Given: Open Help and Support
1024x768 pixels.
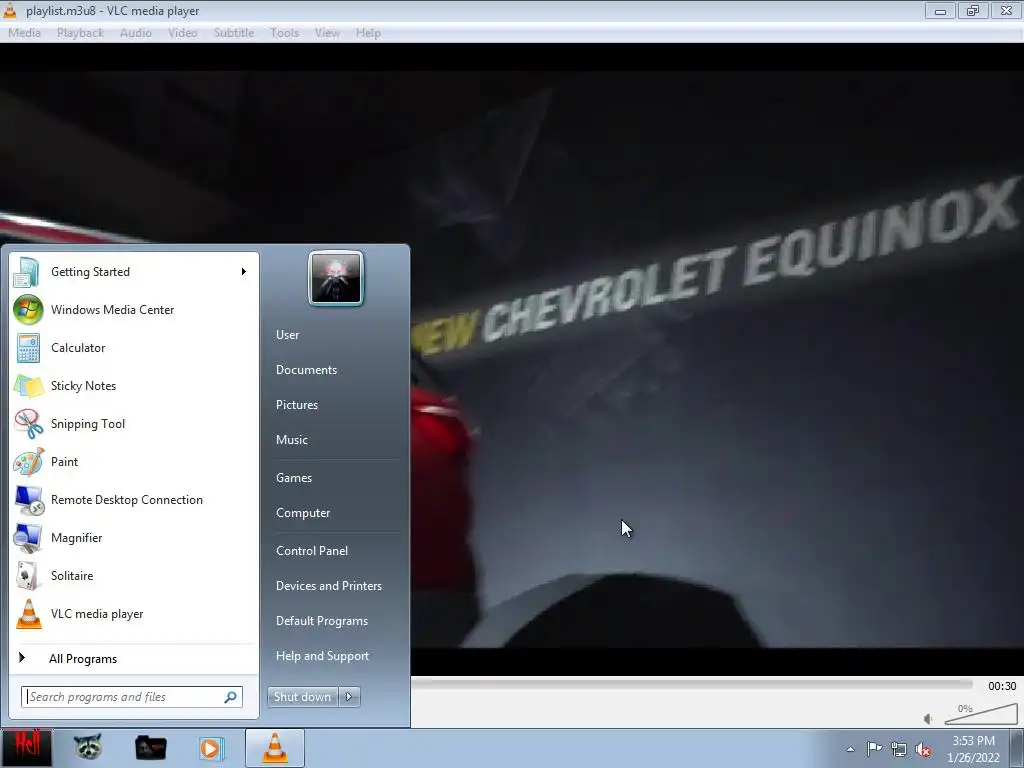Looking at the screenshot, I should point(323,656).
